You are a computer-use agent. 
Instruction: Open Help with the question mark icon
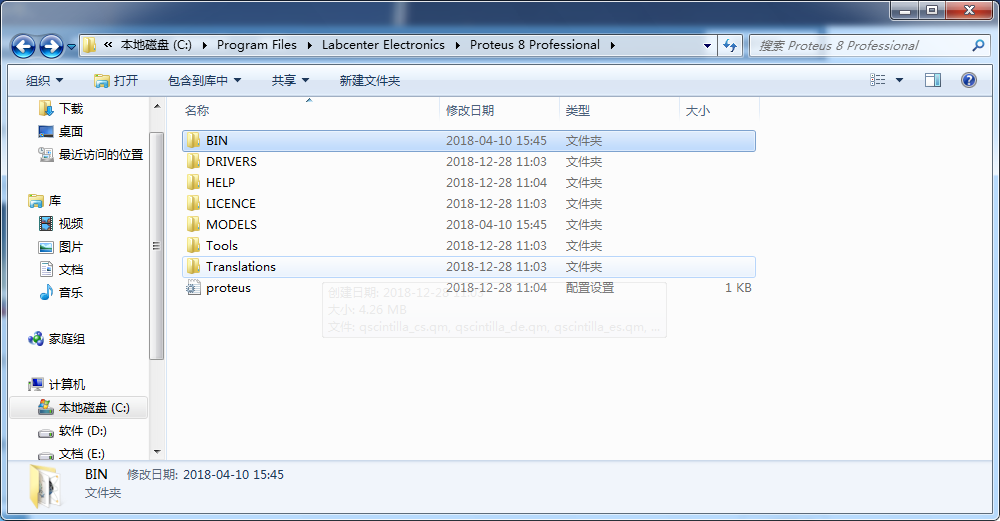tap(969, 80)
